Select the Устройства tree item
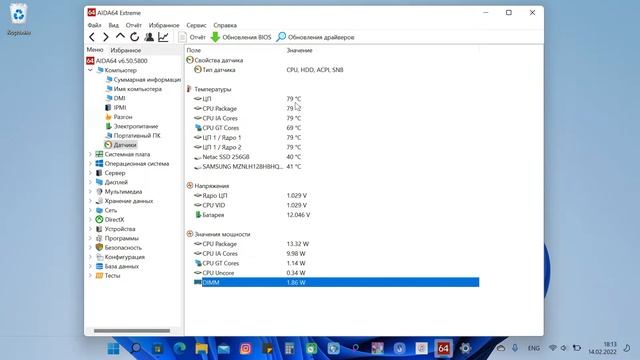Image resolution: width=640 pixels, height=360 pixels. coord(116,229)
